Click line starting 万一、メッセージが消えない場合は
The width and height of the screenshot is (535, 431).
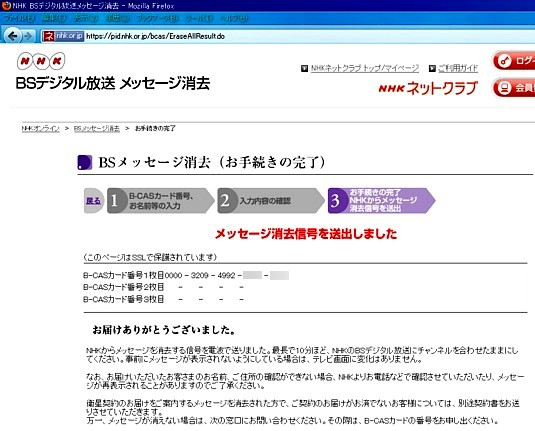click(x=293, y=421)
